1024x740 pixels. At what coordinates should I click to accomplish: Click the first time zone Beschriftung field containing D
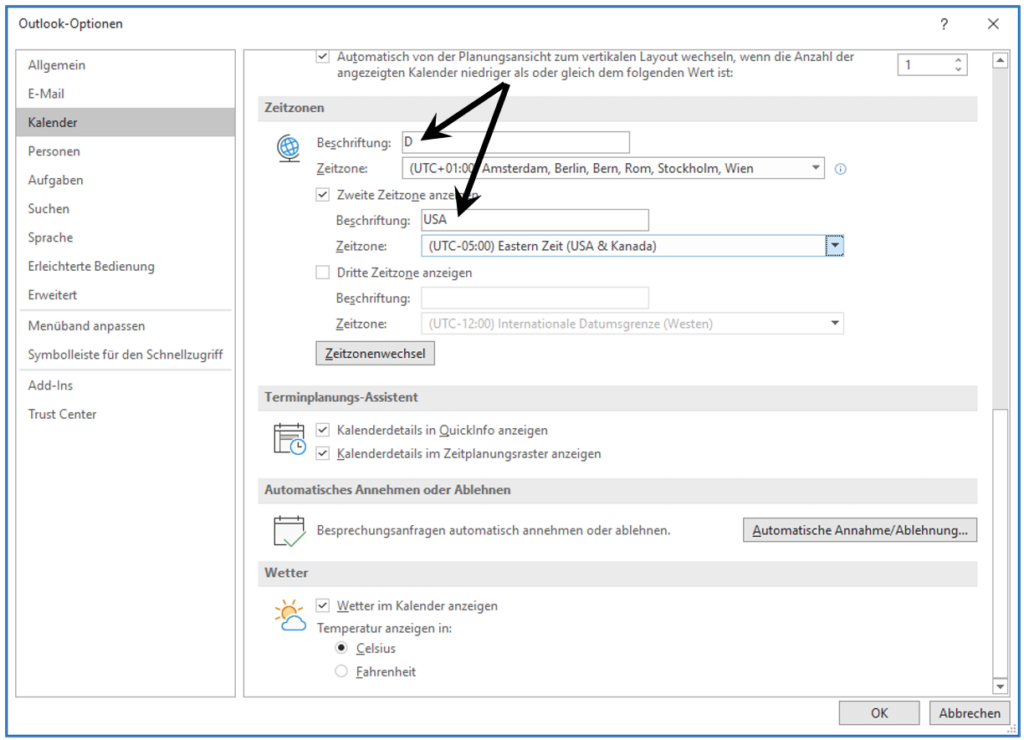coord(516,142)
